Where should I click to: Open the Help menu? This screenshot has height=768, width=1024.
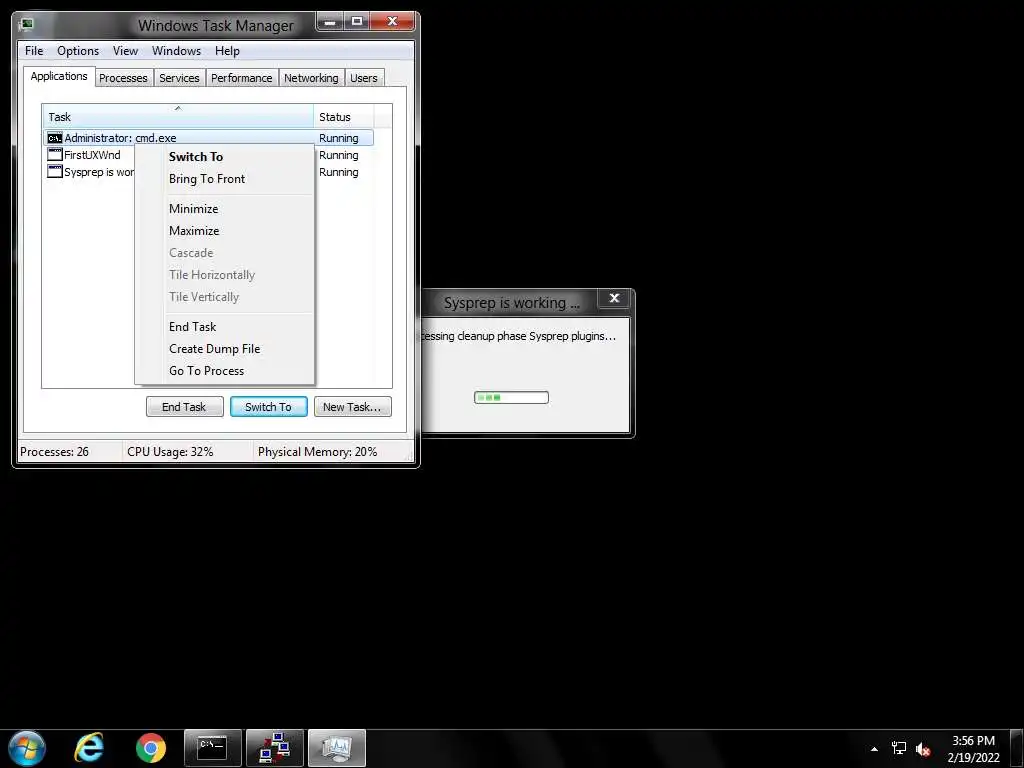[227, 51]
